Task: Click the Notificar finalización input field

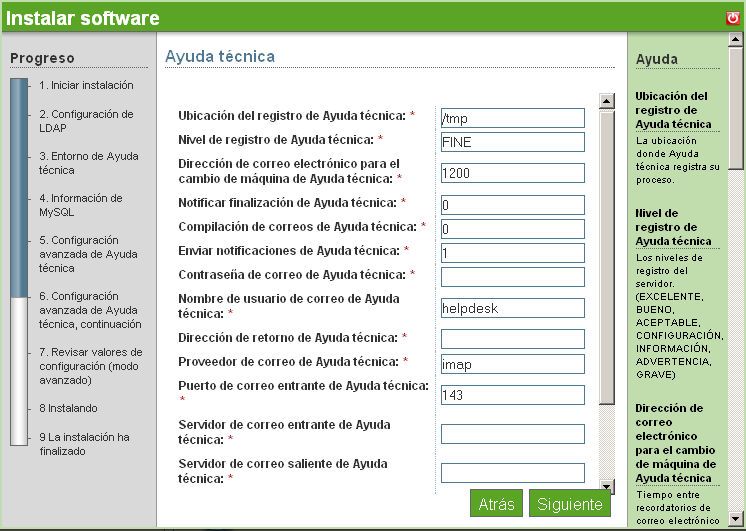Action: coord(512,205)
